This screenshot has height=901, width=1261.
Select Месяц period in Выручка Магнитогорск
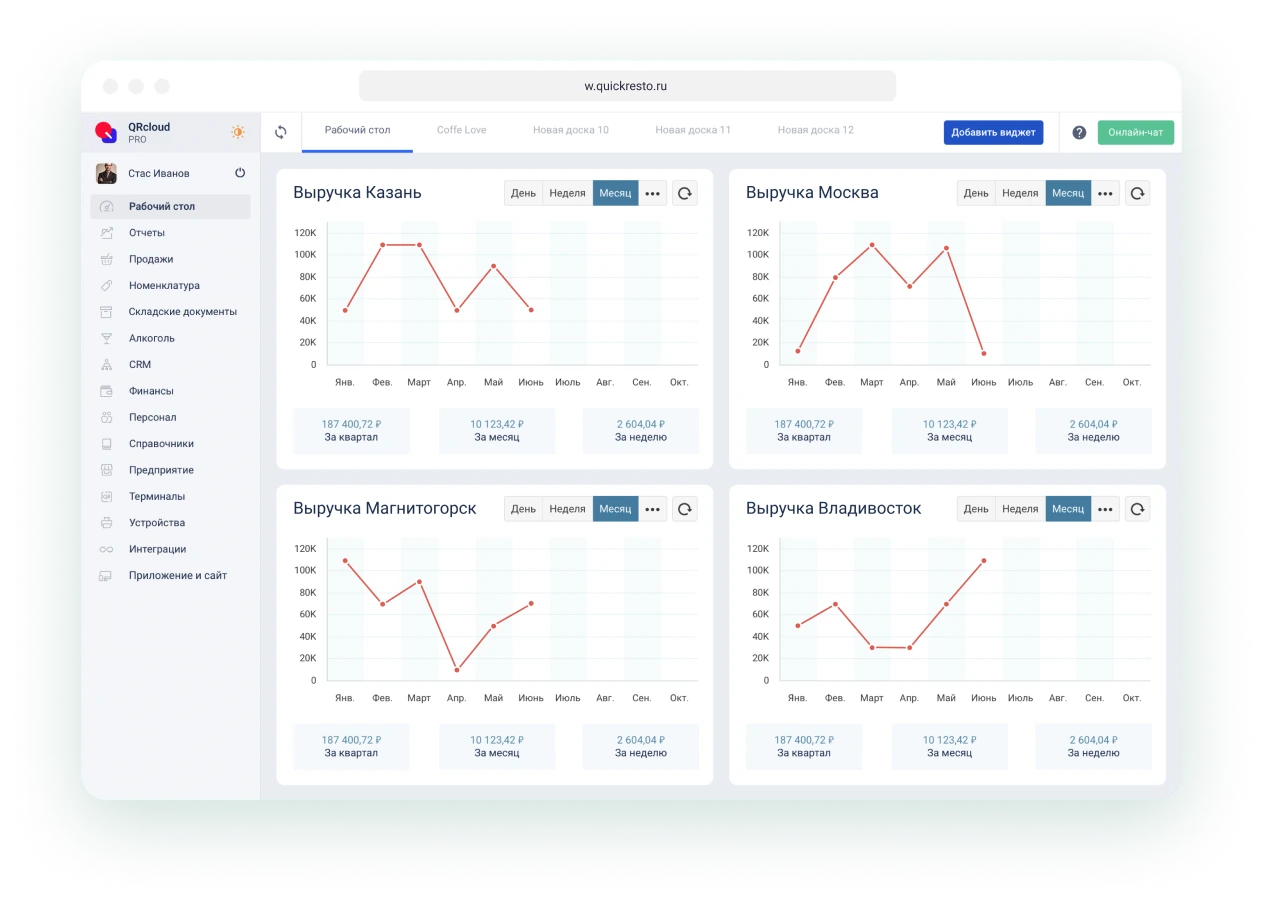click(x=615, y=509)
